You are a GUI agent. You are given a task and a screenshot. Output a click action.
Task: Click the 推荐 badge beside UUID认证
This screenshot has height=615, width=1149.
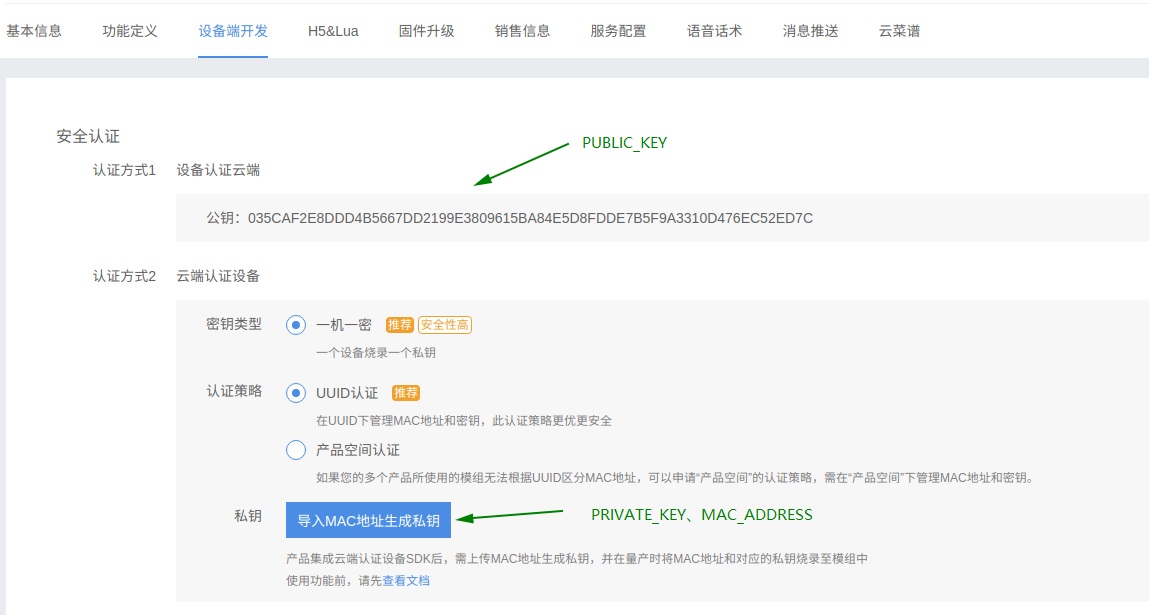pyautogui.click(x=406, y=393)
